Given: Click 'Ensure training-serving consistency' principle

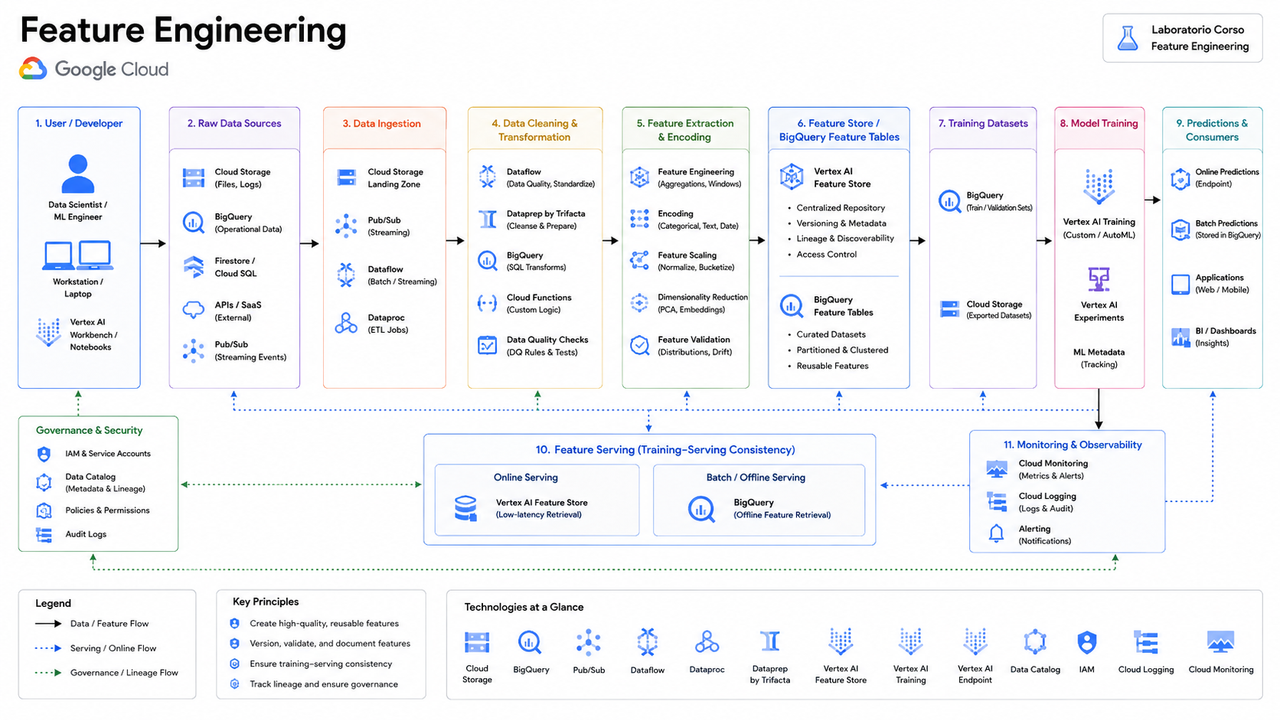Looking at the screenshot, I should click(x=321, y=664).
